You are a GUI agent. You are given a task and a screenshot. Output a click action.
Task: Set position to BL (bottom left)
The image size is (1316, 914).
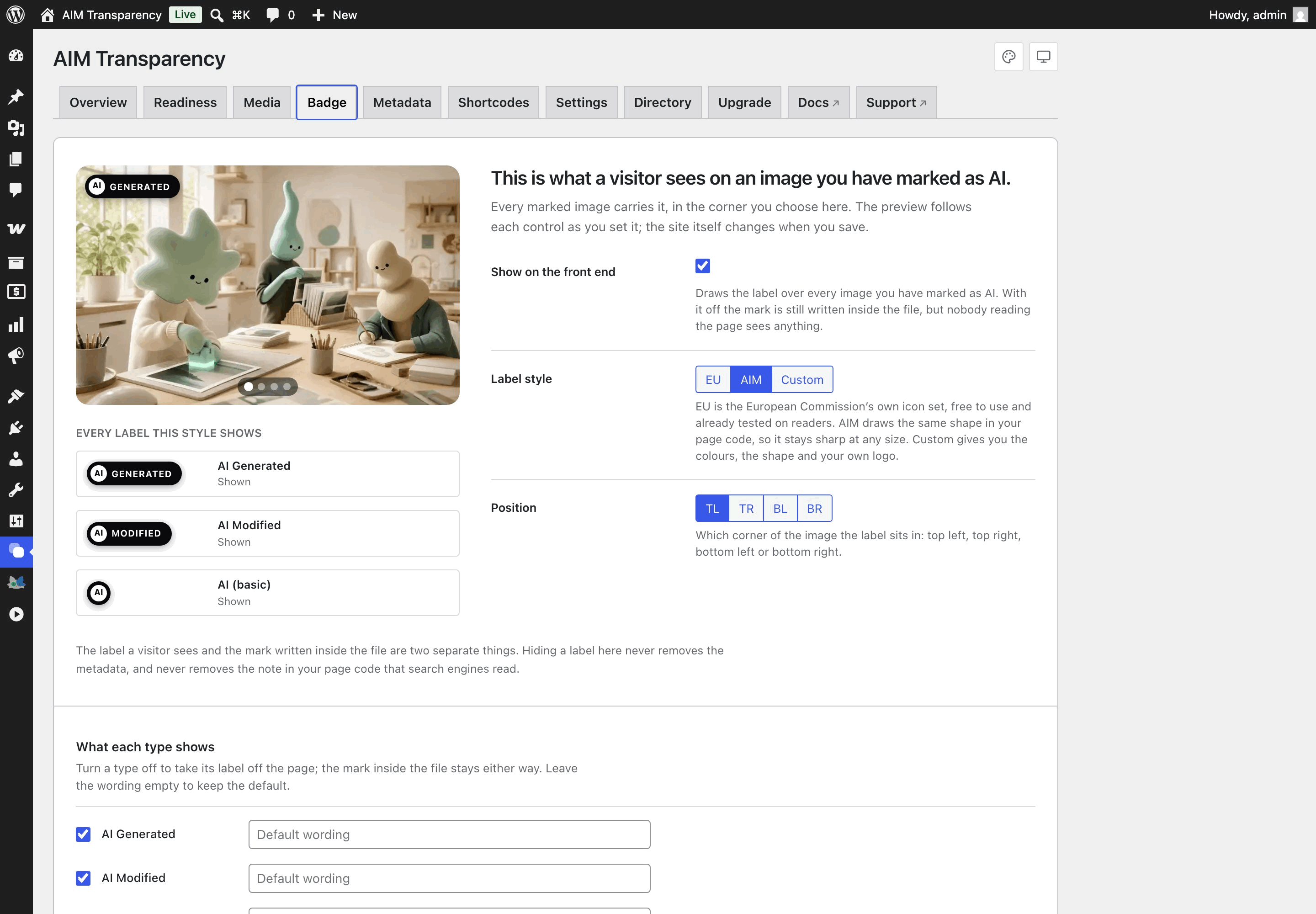[x=780, y=508]
